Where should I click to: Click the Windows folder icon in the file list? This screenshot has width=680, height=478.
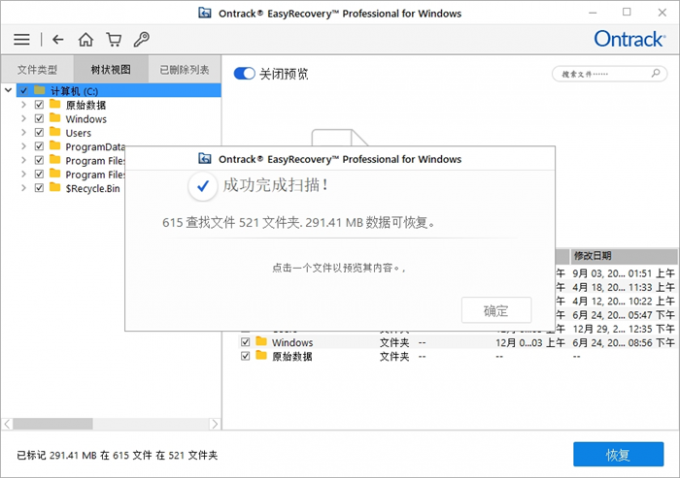(261, 342)
